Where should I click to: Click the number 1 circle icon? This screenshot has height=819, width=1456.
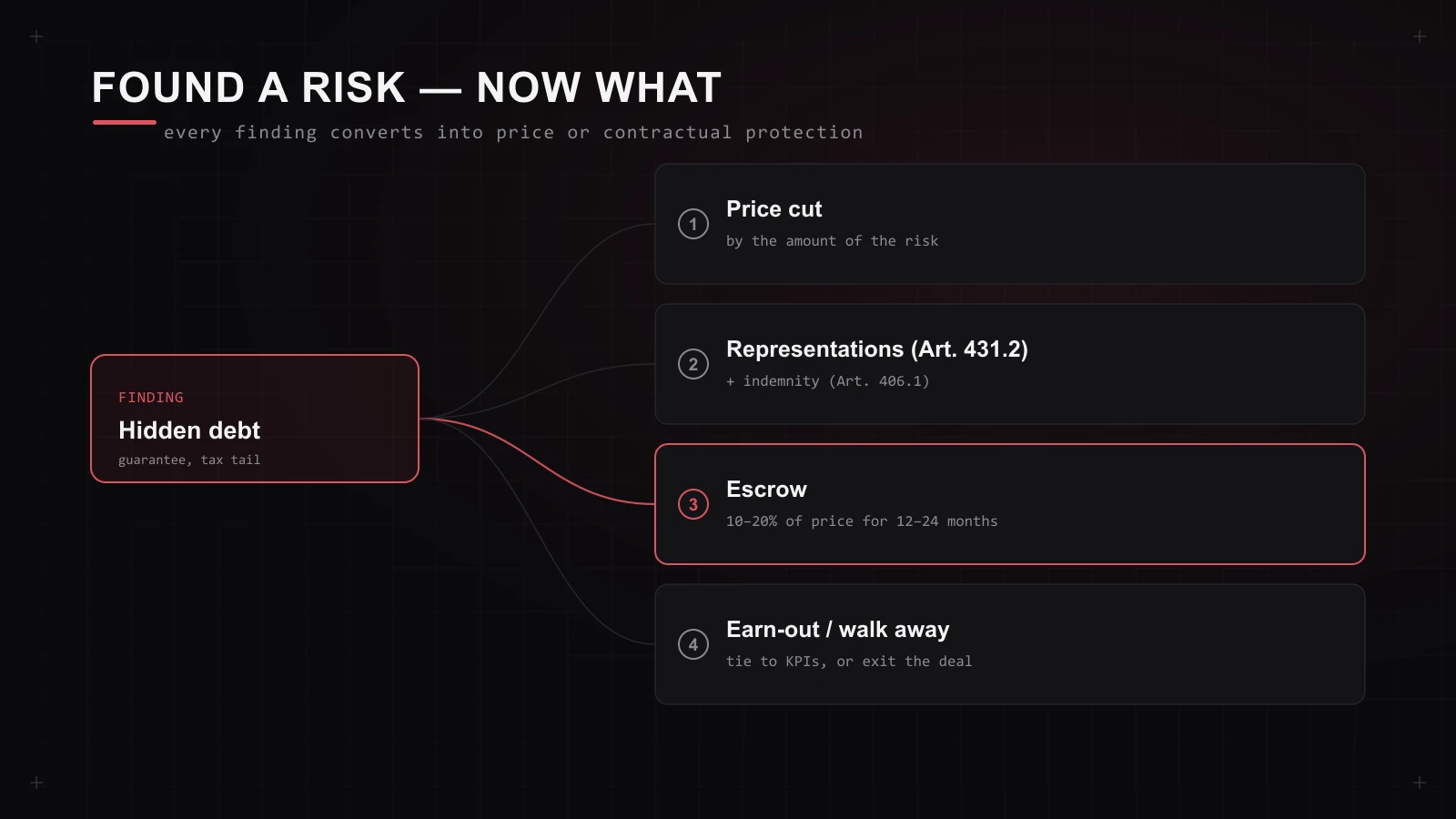693,224
